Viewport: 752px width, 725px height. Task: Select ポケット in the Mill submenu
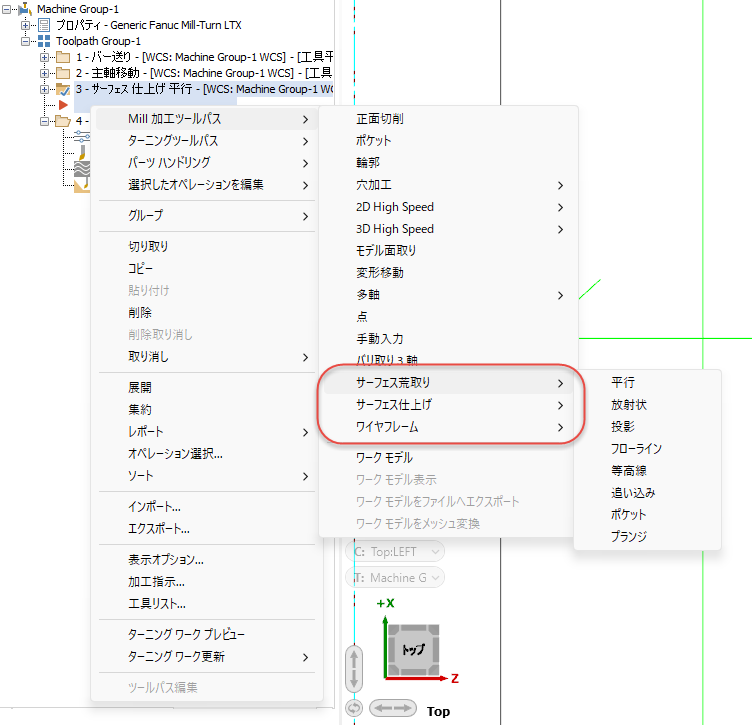(x=448, y=141)
